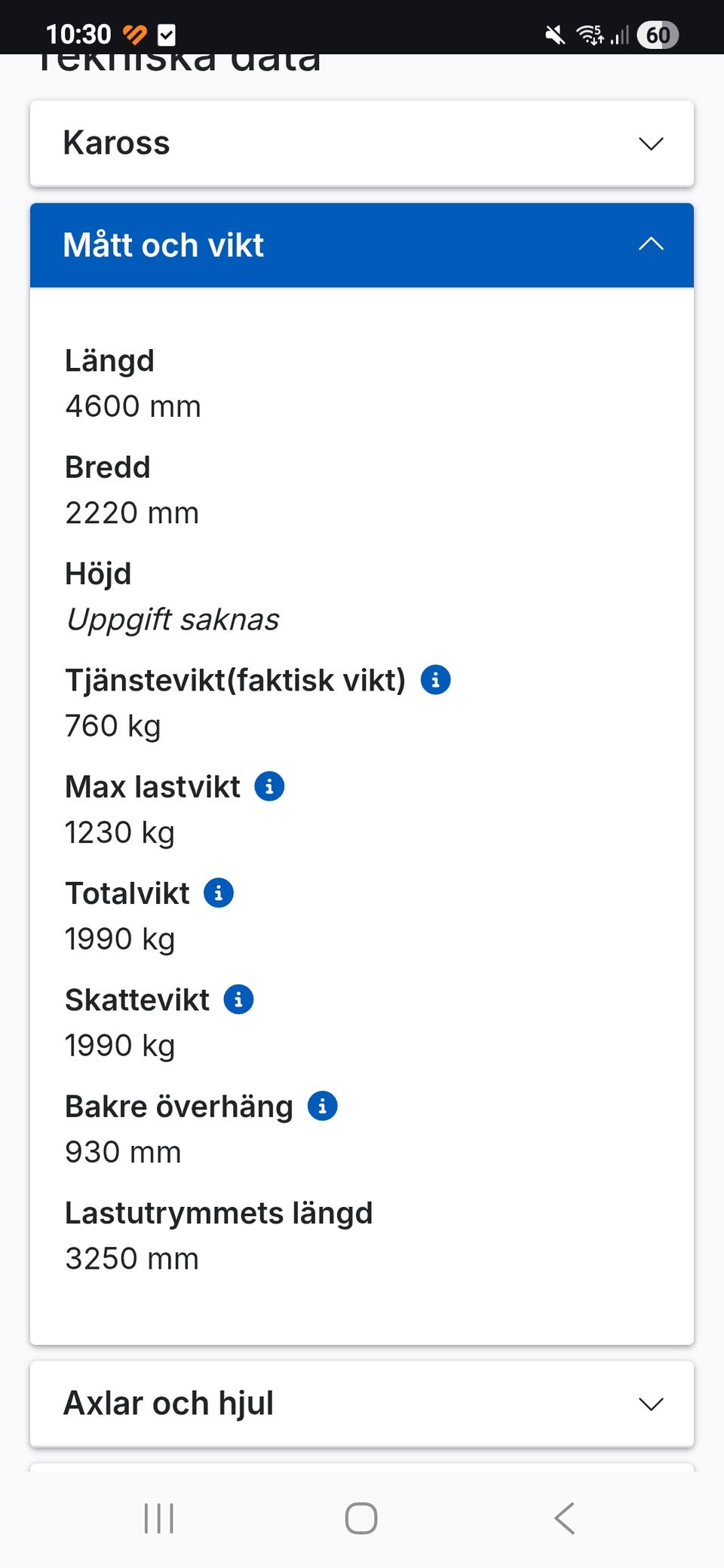Tap the Längd 4600 mm value
The image size is (724, 1568).
(x=133, y=406)
